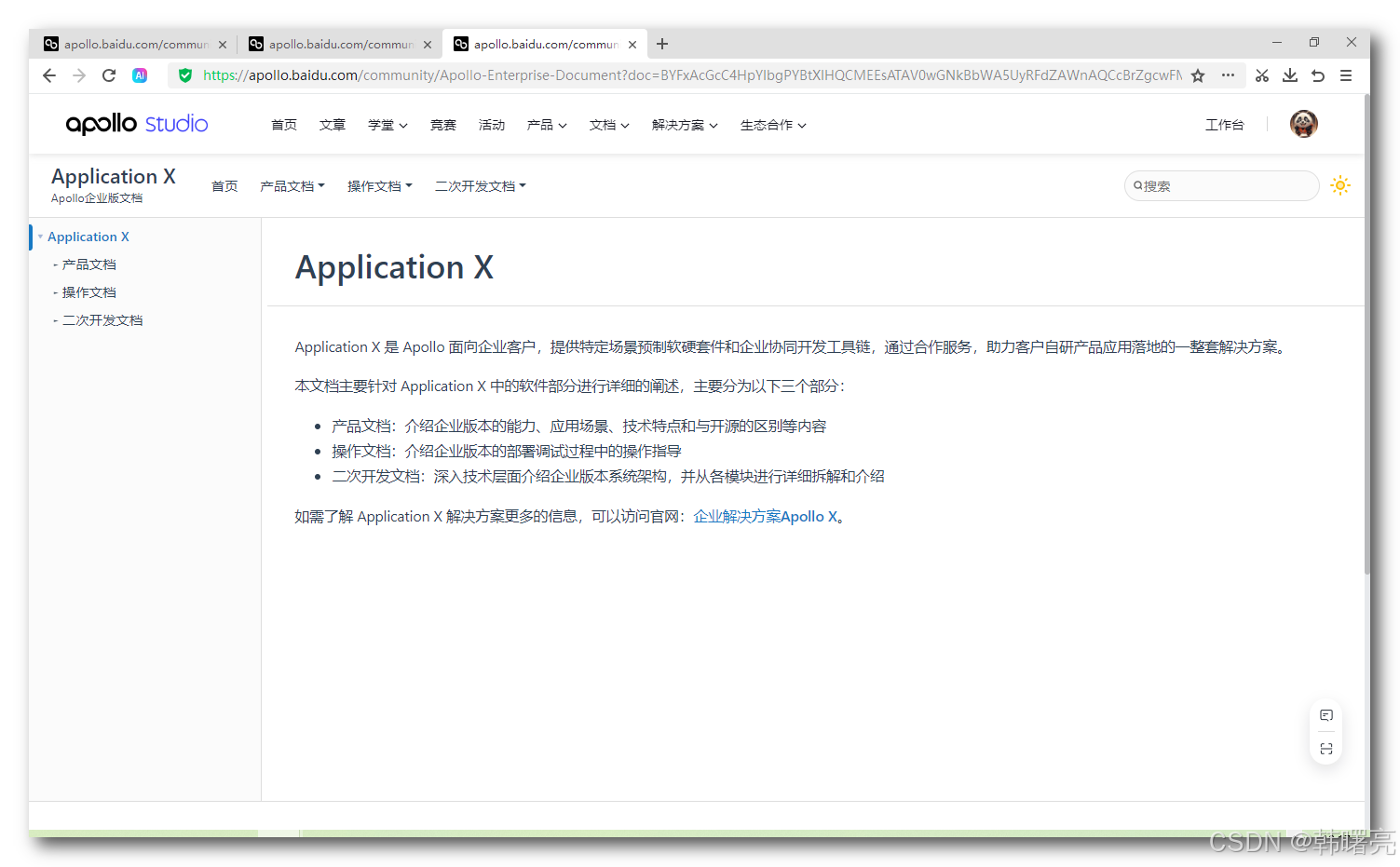
Task: Select 操作文档 in the left sidebar
Action: [x=89, y=292]
